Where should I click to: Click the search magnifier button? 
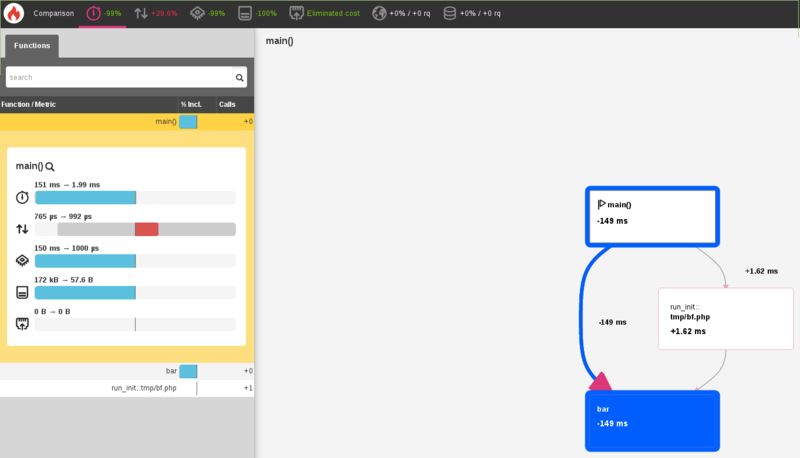click(x=239, y=78)
